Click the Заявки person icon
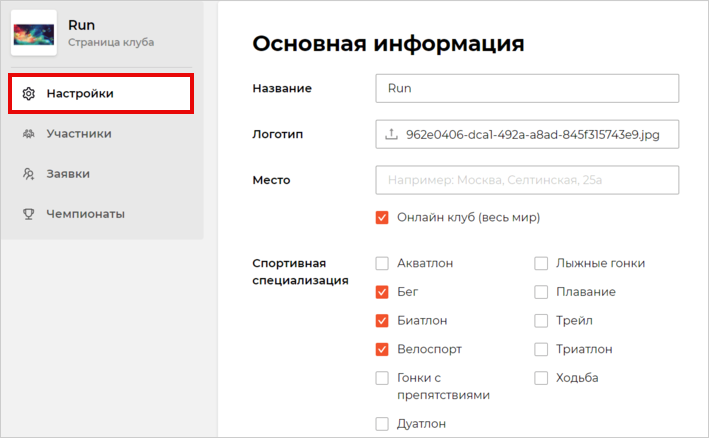This screenshot has height=438, width=709. [28, 174]
